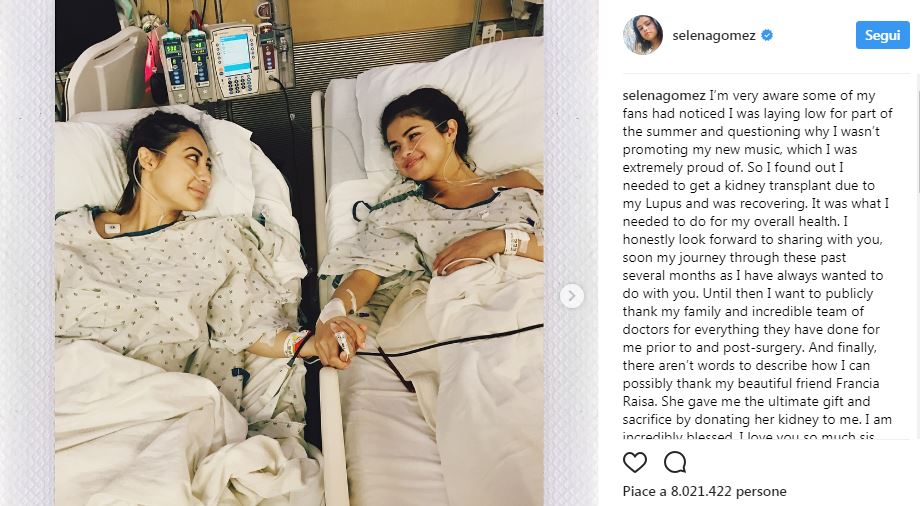920x506 pixels.
Task: Click the main hospital photo of the post
Action: pyautogui.click(x=299, y=253)
